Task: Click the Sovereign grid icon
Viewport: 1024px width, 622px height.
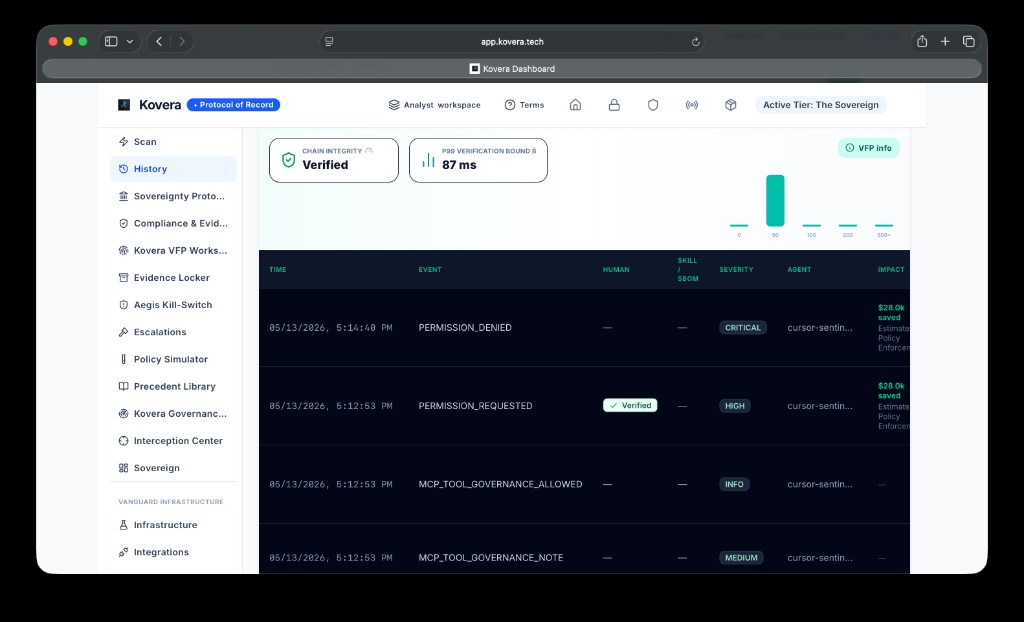Action: 123,468
